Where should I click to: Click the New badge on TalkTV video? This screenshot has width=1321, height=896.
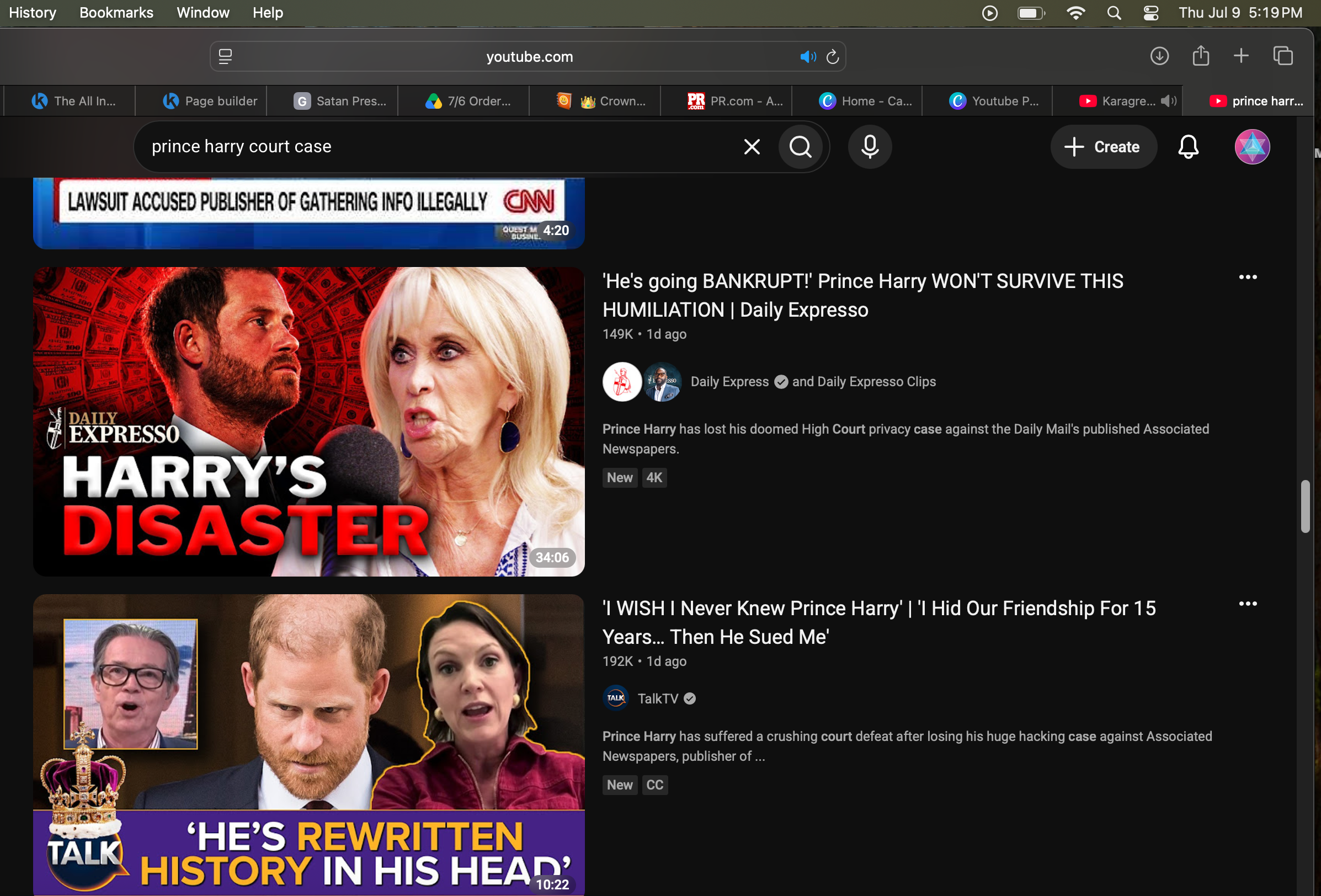620,785
